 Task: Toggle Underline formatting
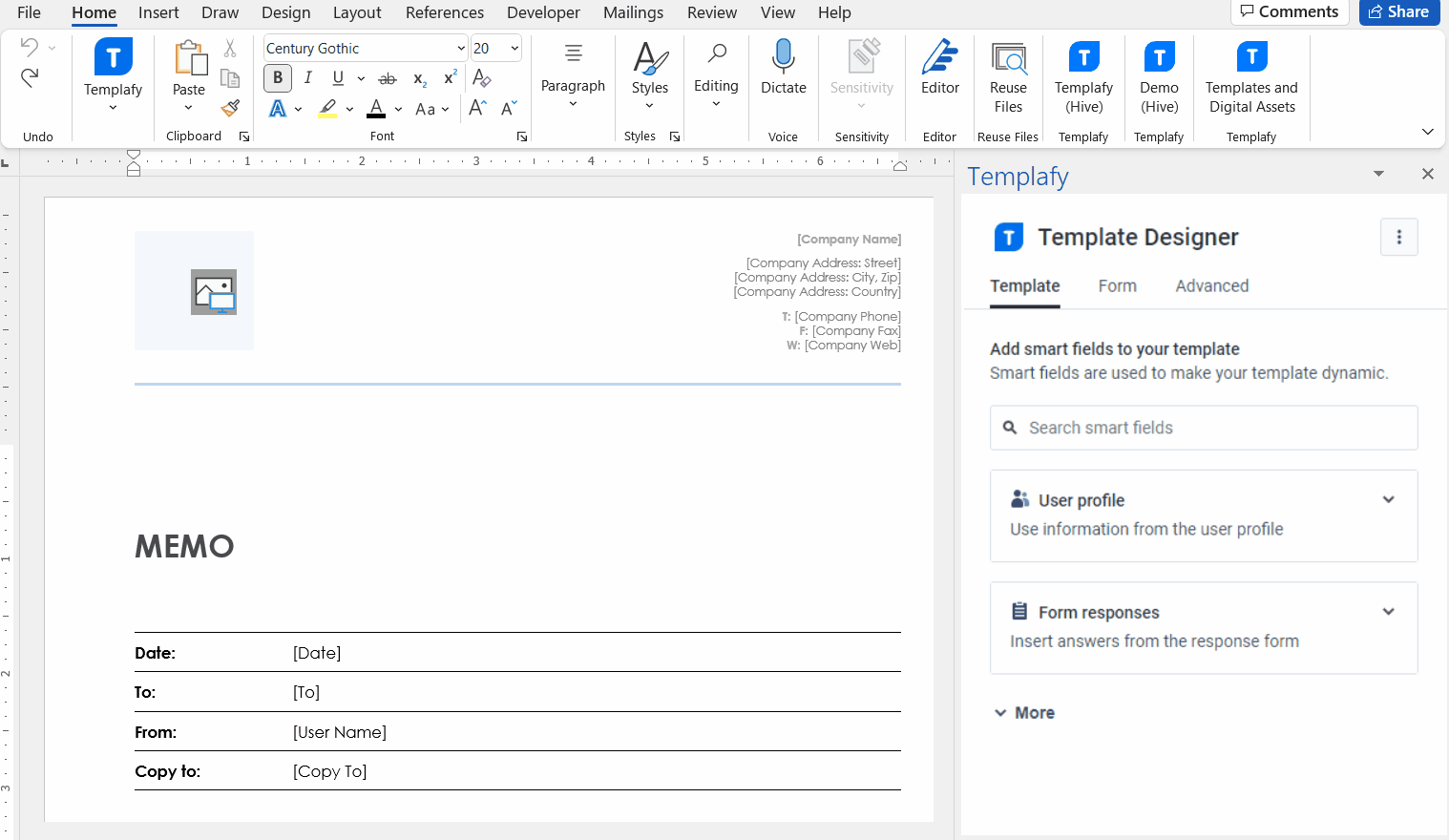(338, 78)
